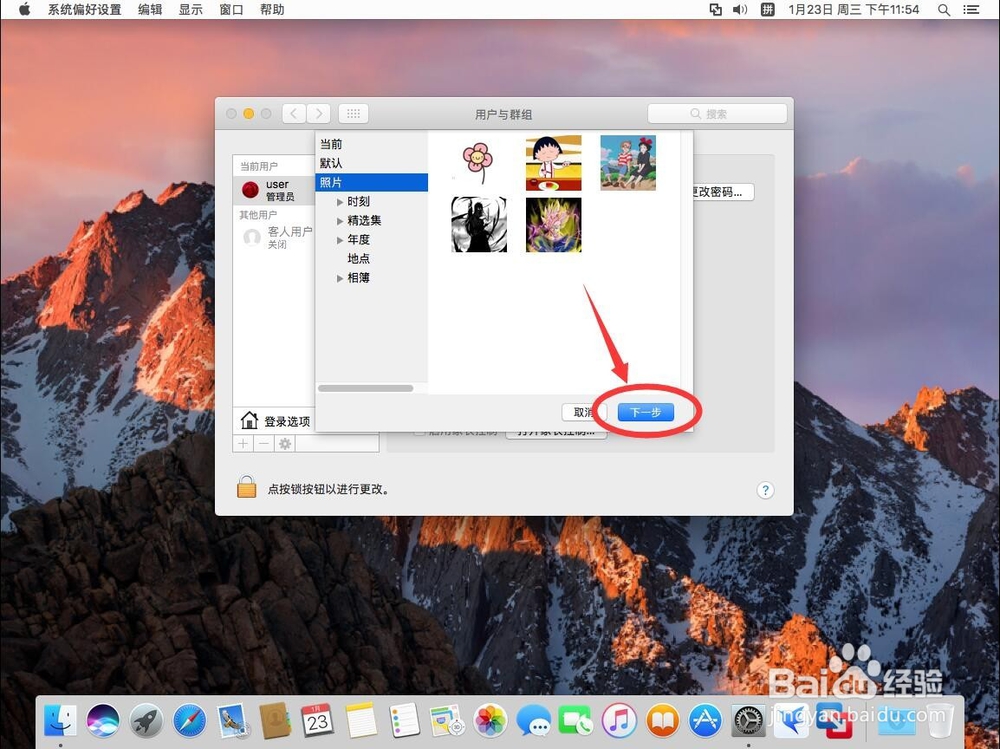This screenshot has height=749, width=1000.
Task: Click the 下一步 button
Action: click(645, 412)
